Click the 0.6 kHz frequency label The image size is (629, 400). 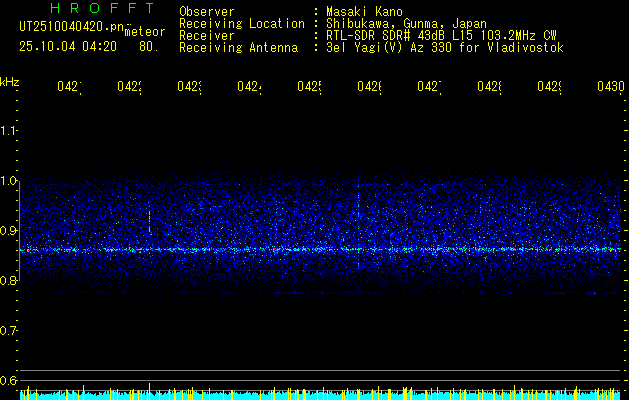9,381
